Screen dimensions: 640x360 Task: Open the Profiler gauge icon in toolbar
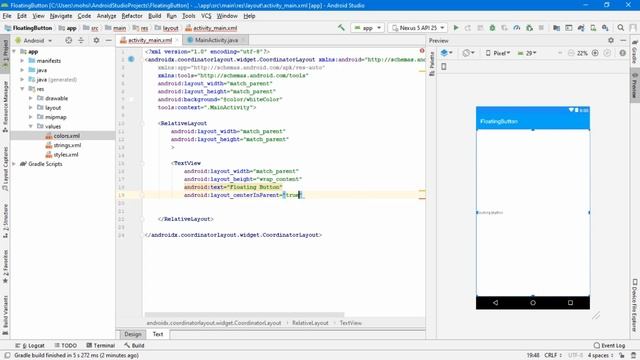pyautogui.click(x=517, y=28)
